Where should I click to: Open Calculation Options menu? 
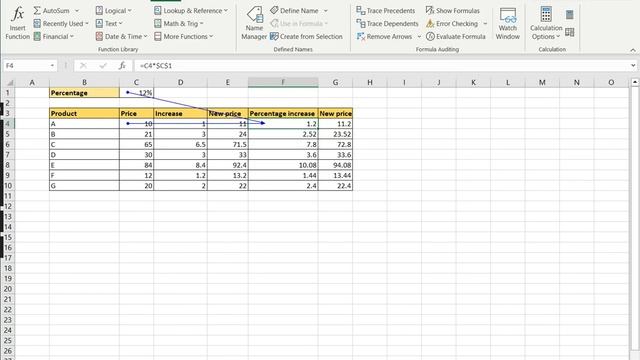(546, 23)
